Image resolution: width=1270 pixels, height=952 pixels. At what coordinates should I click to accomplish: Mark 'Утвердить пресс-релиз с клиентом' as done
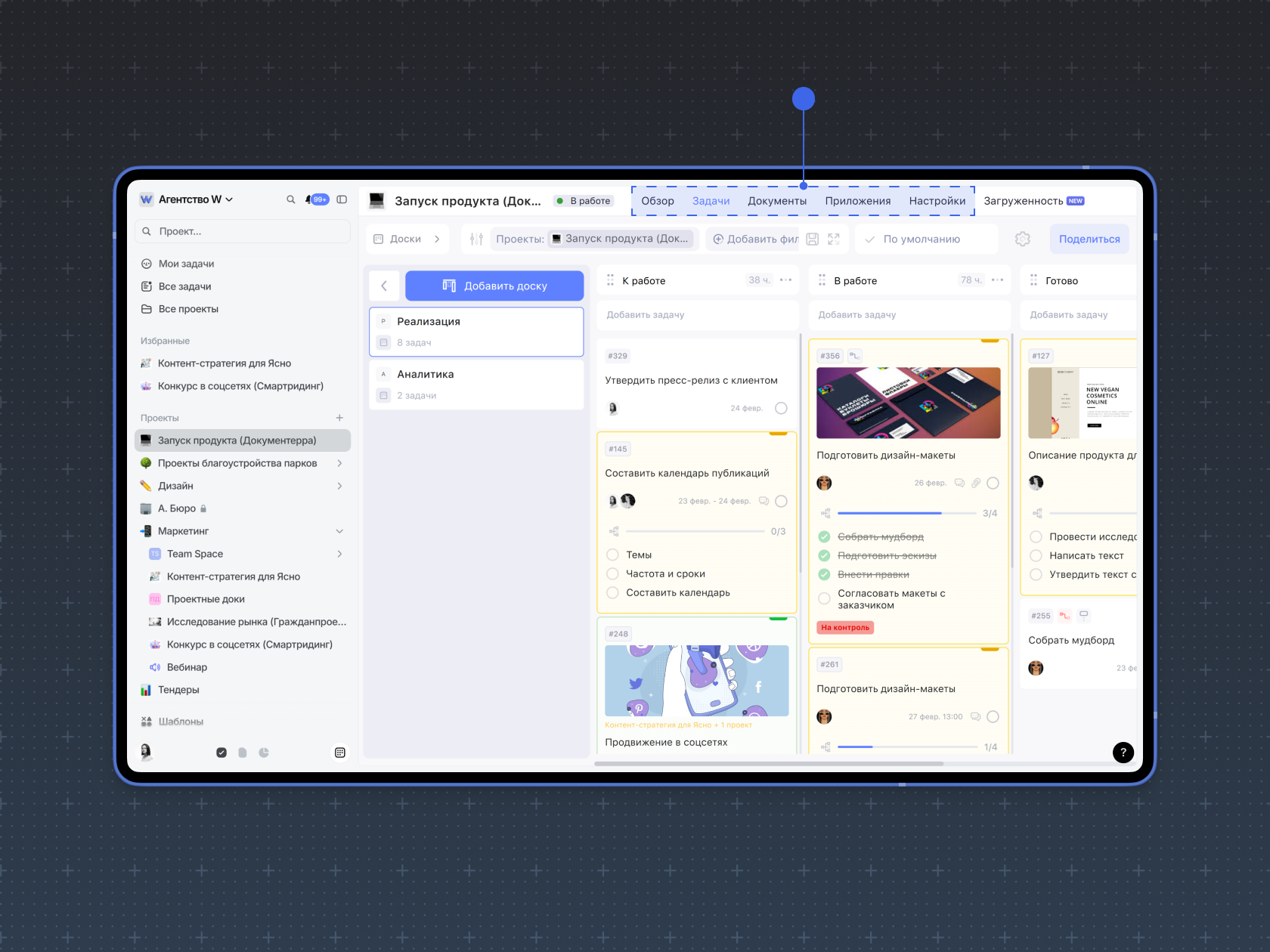[x=782, y=408]
